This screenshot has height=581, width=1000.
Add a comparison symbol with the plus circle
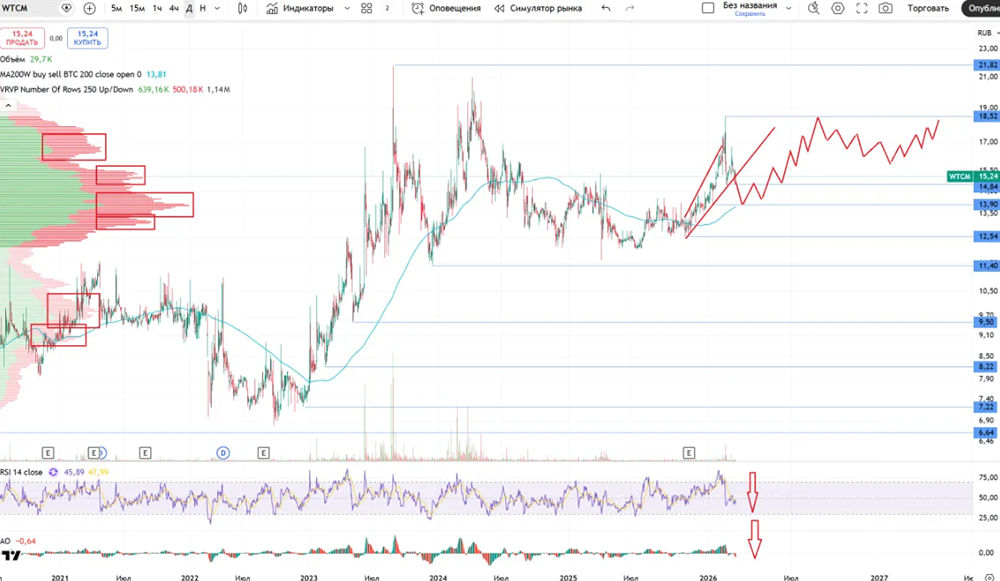[89, 8]
